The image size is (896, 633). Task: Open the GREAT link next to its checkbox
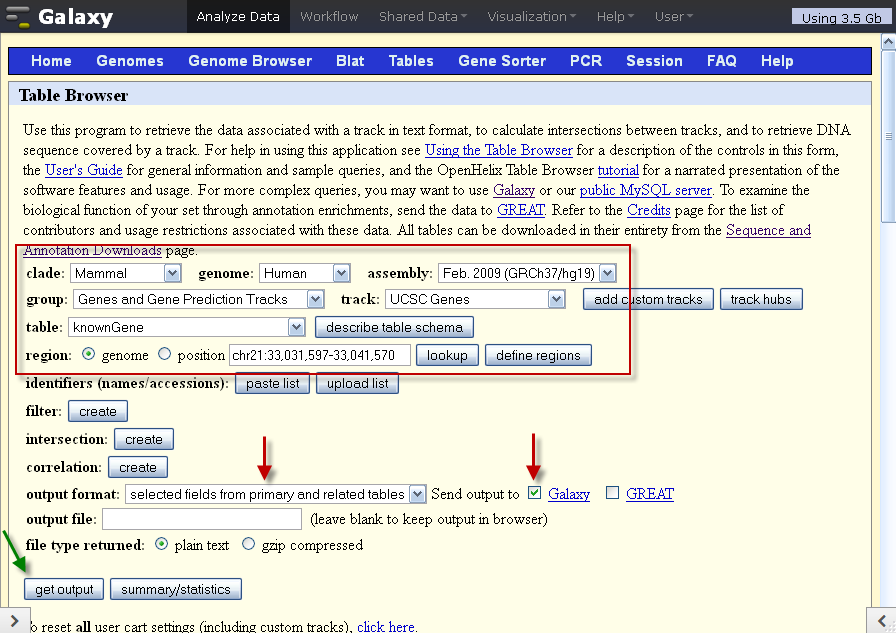[x=650, y=494]
